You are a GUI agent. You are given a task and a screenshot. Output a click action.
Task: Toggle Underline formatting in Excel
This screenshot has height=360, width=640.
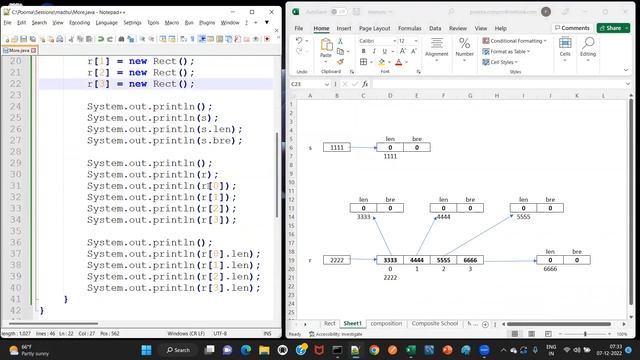[384, 51]
